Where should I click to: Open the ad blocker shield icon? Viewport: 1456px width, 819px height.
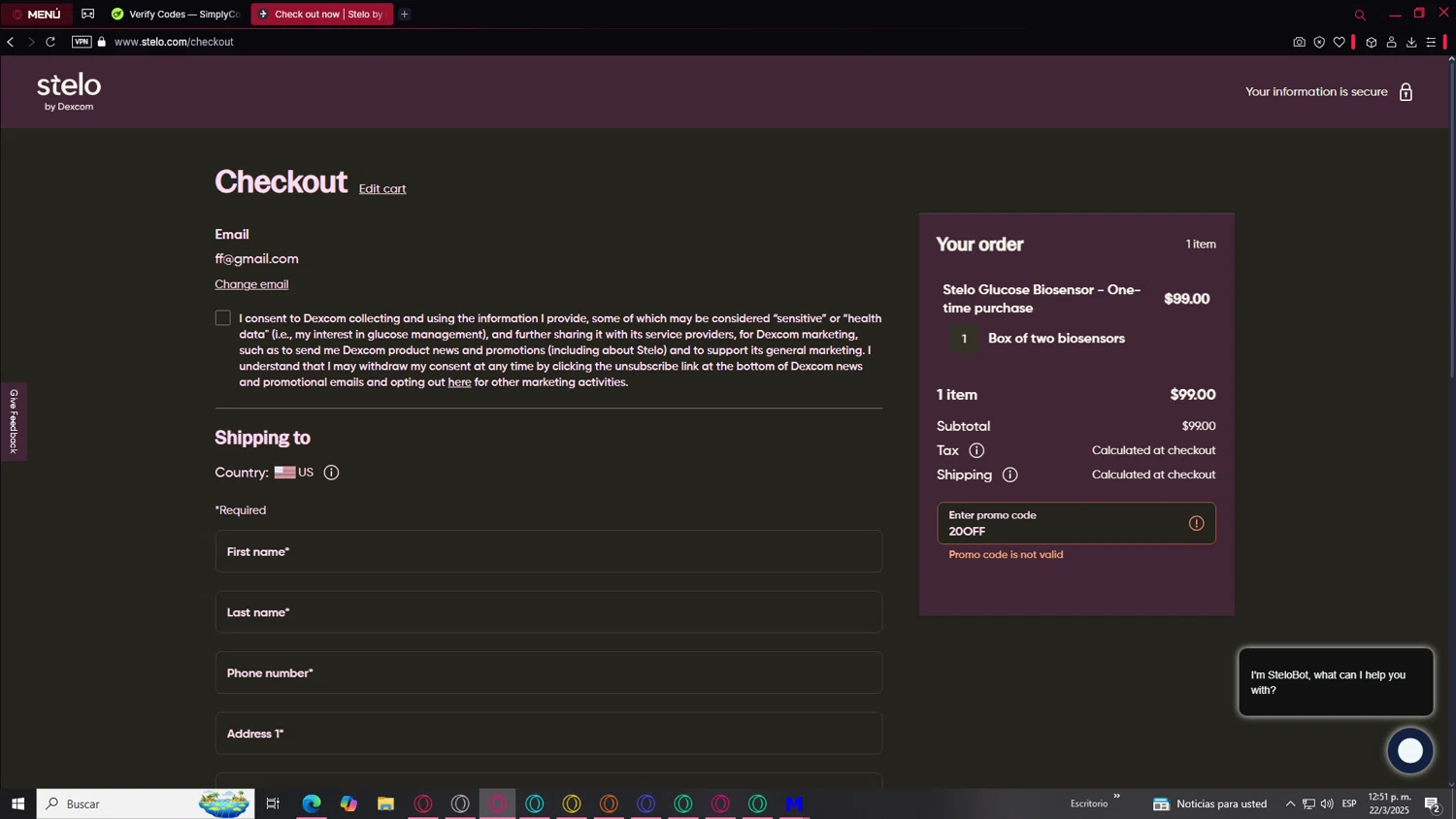point(1319,42)
